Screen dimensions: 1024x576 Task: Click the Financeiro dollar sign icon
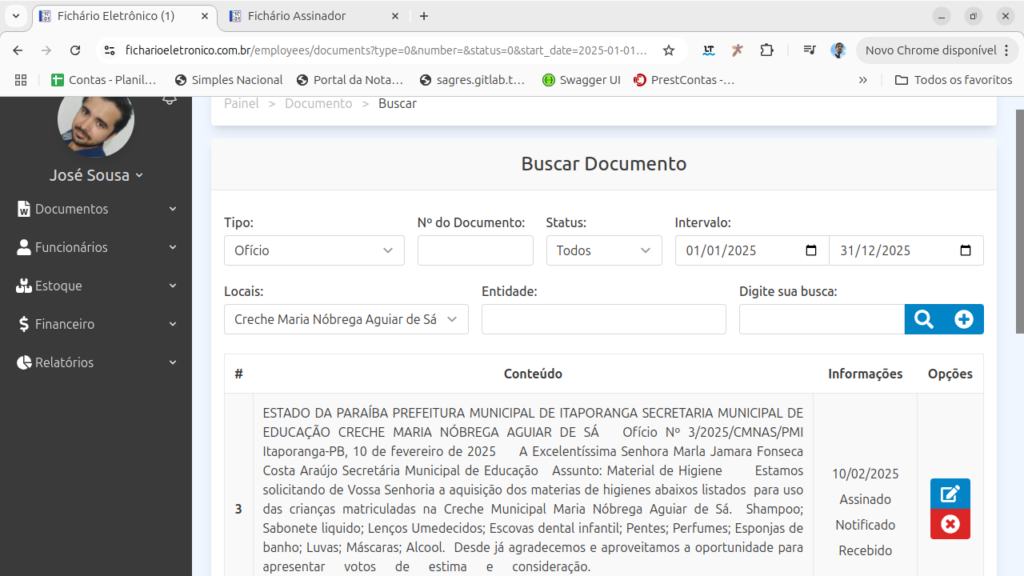coord(24,324)
